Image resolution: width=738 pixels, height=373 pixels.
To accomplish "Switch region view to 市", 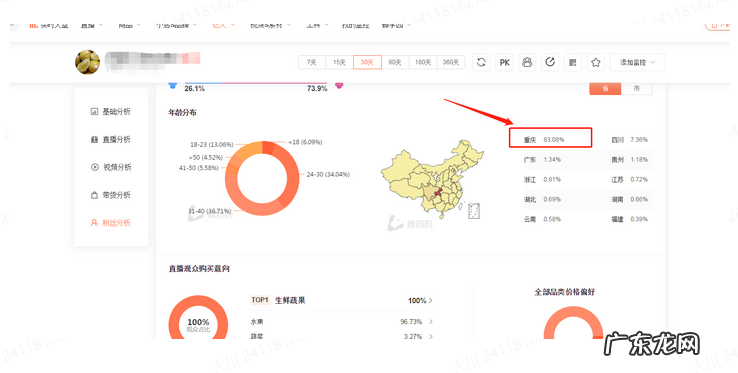I will (637, 89).
